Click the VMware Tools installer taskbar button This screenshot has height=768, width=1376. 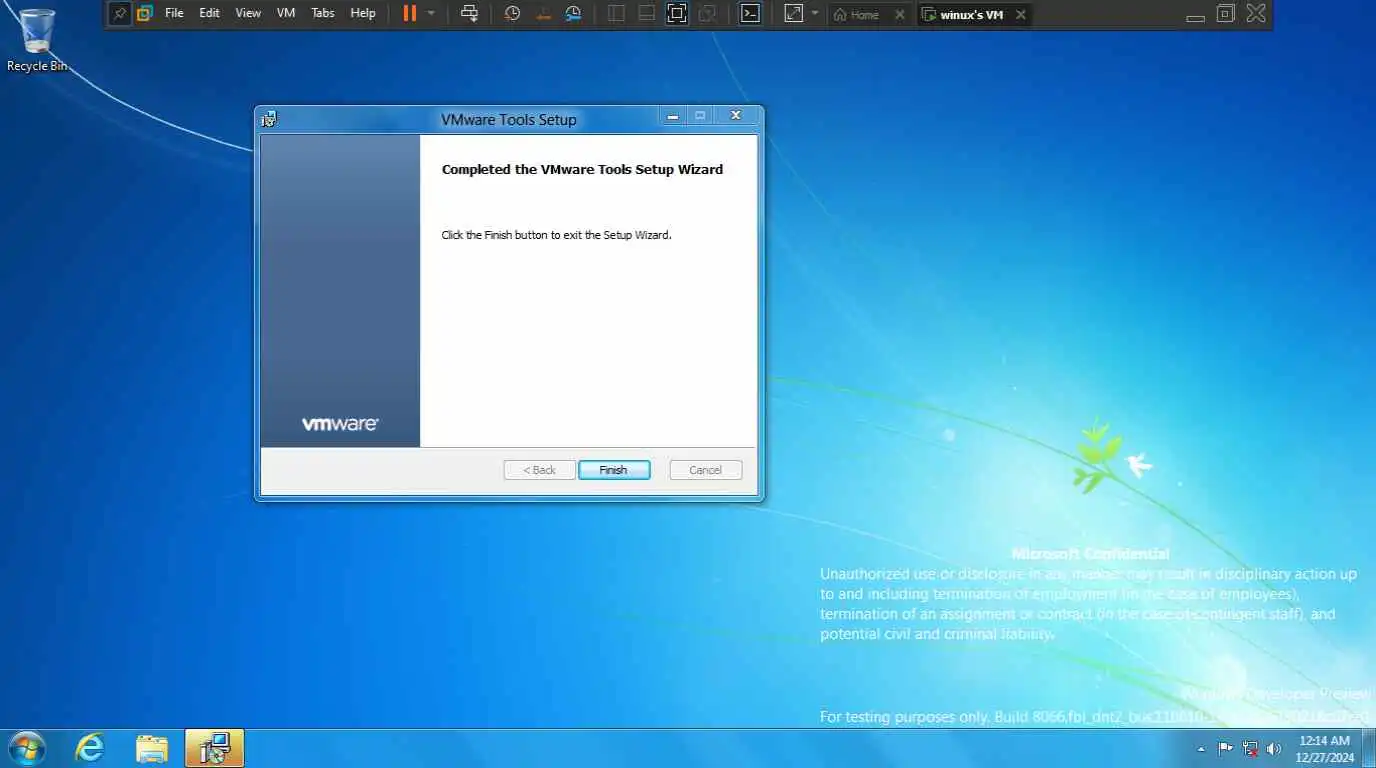click(x=214, y=748)
